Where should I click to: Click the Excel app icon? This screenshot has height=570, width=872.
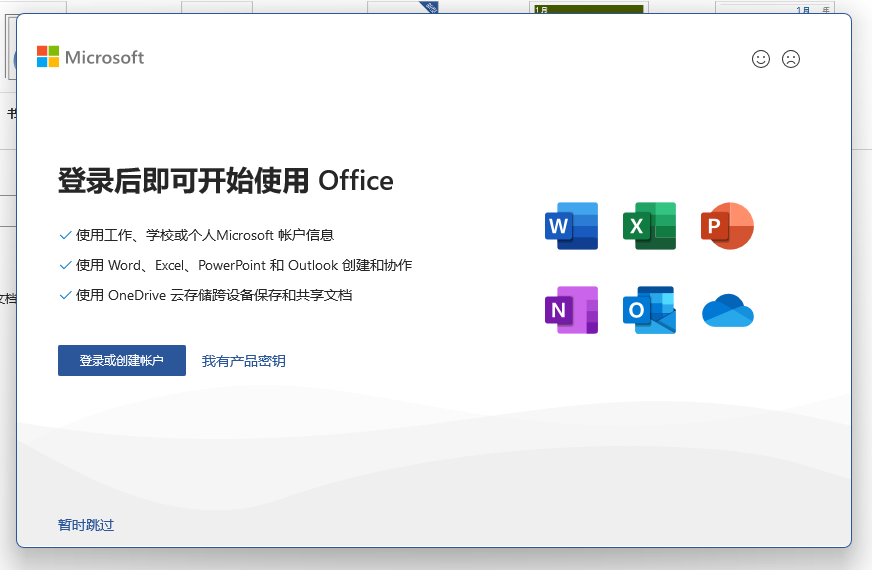point(649,226)
